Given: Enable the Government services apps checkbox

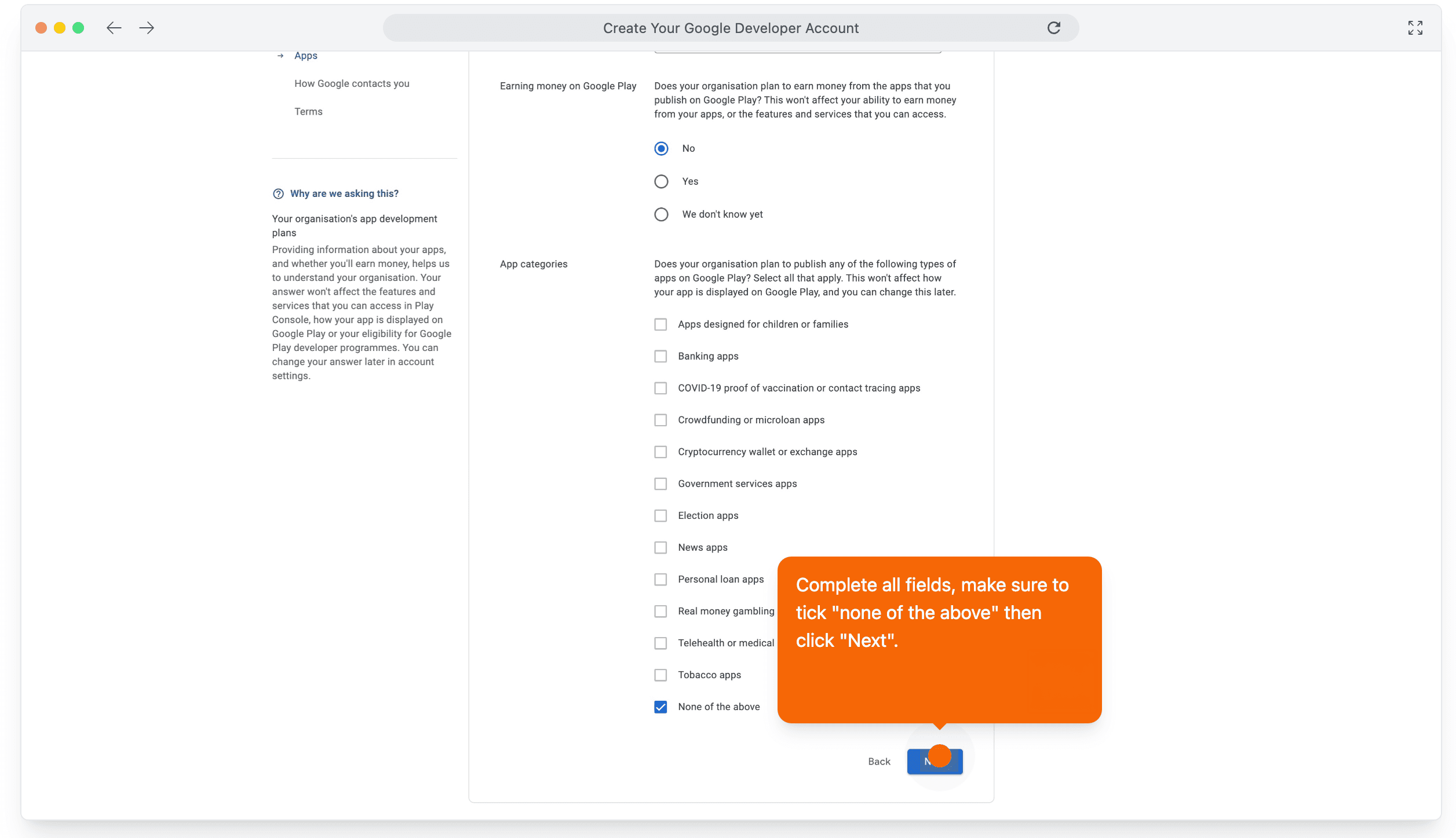Looking at the screenshot, I should tap(661, 484).
